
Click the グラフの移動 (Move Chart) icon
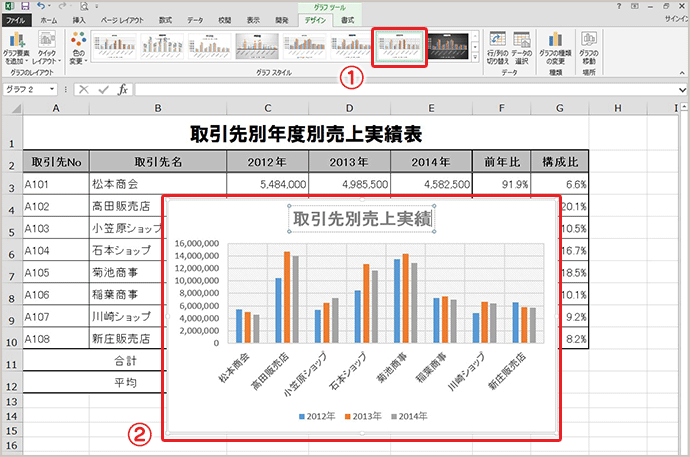coord(588,47)
